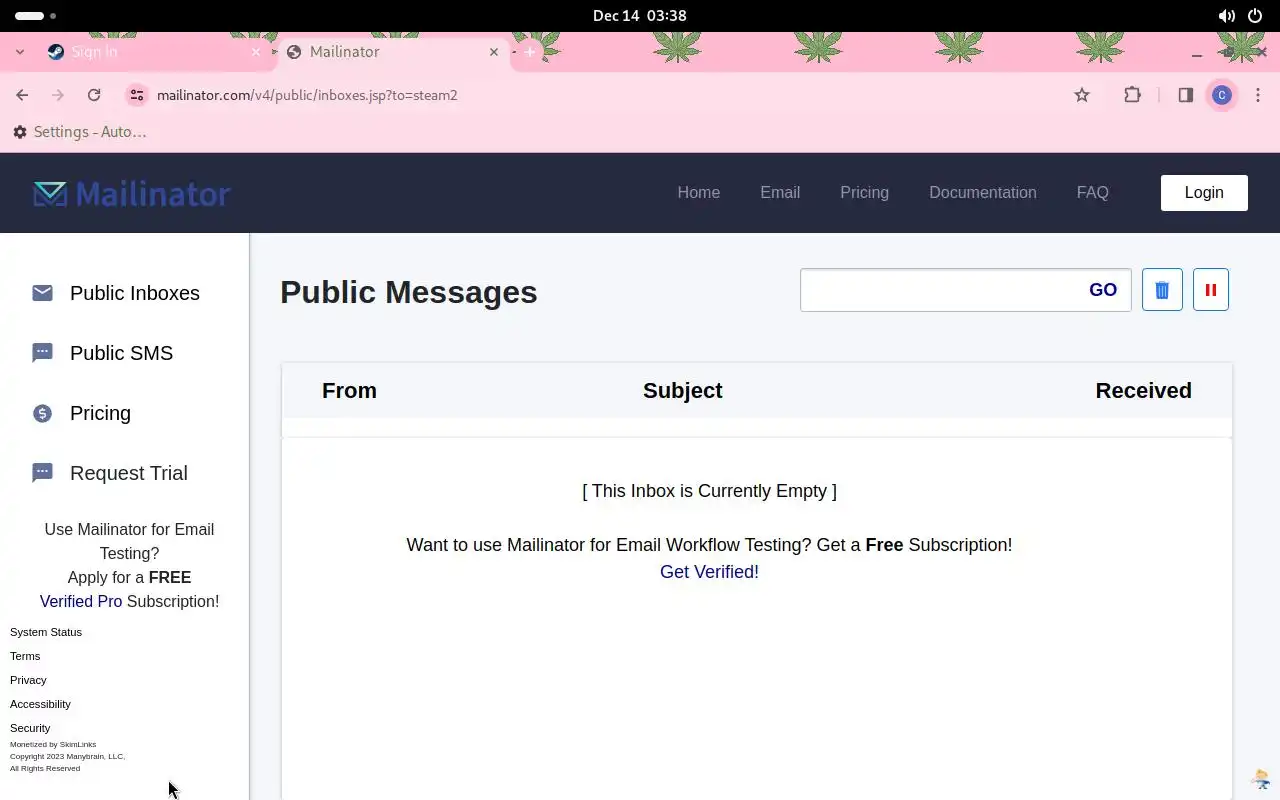Click the Public SMS chat bubble icon
This screenshot has width=1280, height=800.
coord(42,353)
